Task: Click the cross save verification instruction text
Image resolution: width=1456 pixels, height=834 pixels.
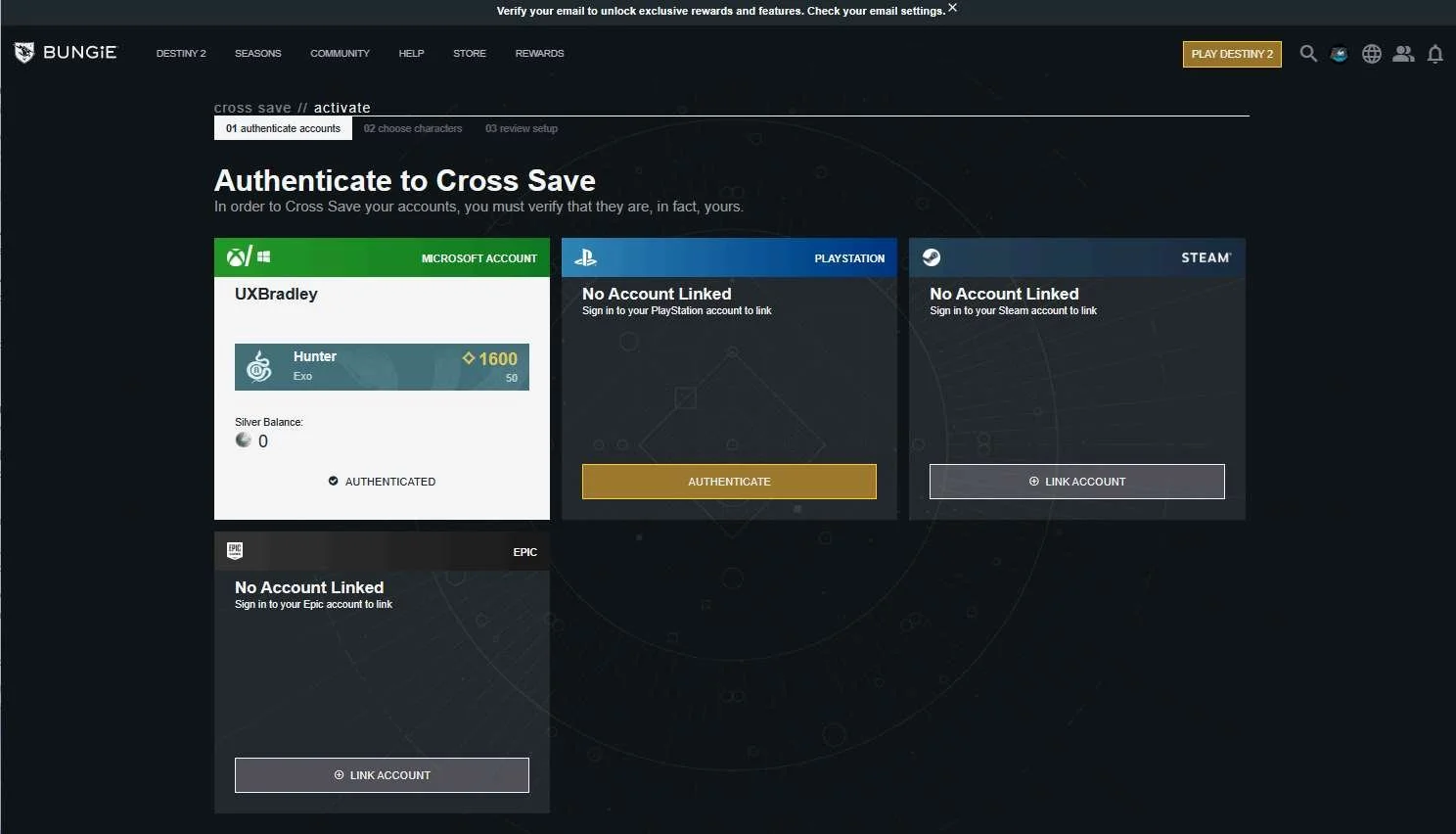Action: coord(478,207)
